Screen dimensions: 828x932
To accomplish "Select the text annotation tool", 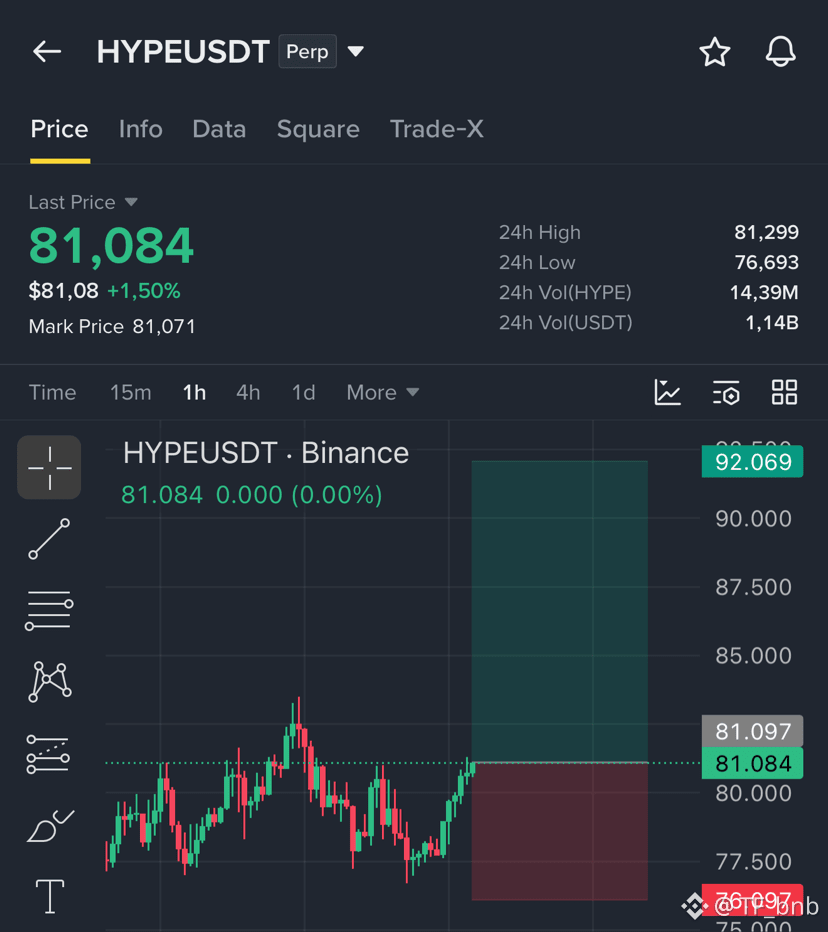I will [x=50, y=896].
